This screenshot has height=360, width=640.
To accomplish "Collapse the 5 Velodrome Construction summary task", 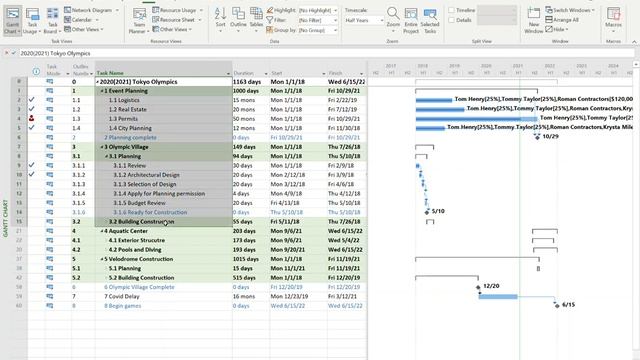I will tap(102, 259).
